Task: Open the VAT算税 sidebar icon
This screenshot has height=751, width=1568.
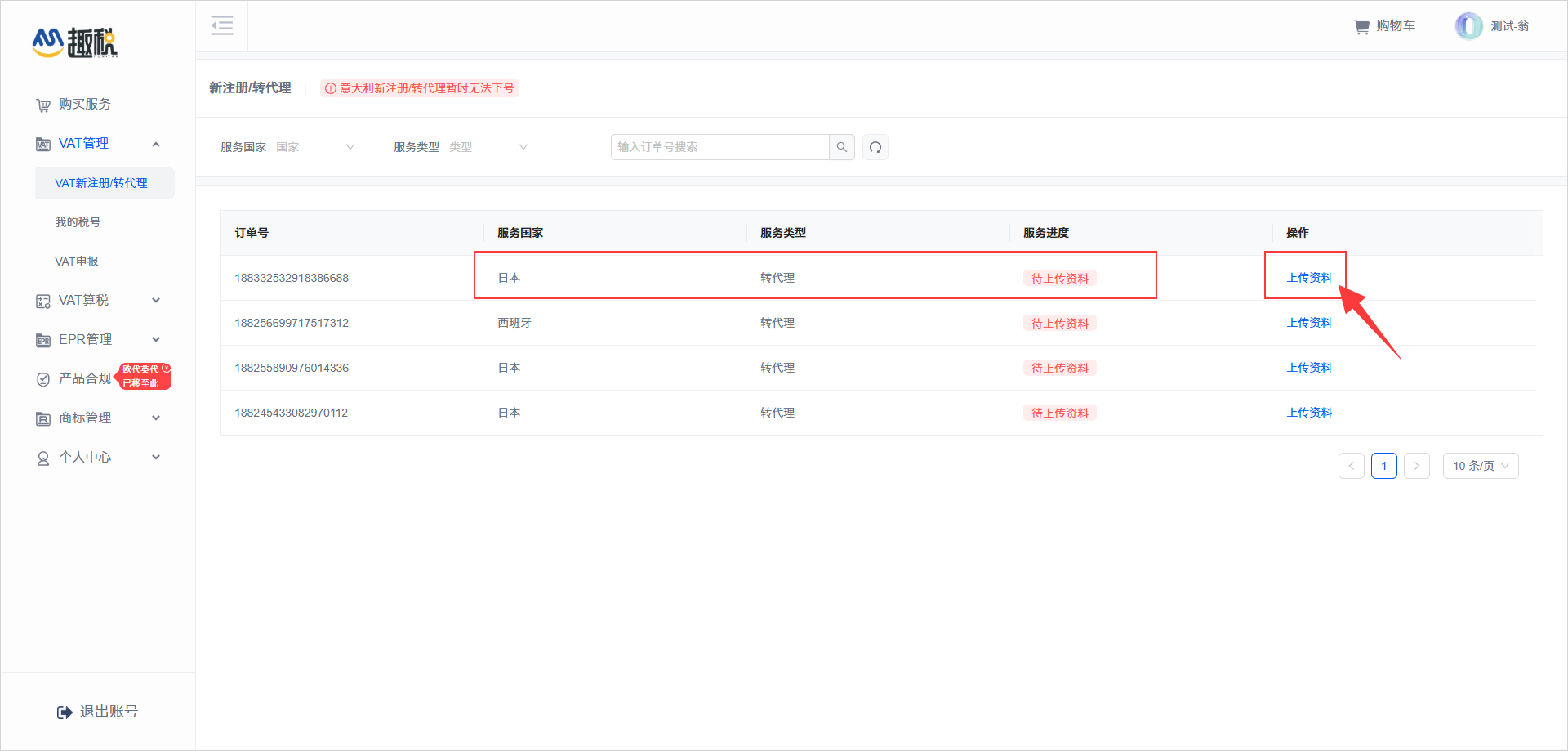Action: point(43,300)
